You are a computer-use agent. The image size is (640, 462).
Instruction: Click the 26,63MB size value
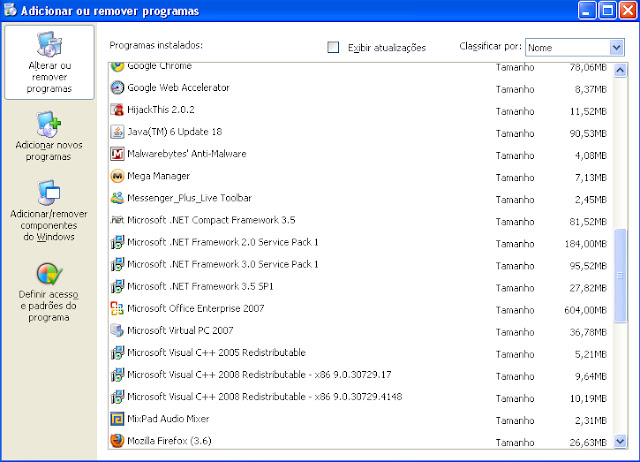coord(588,442)
